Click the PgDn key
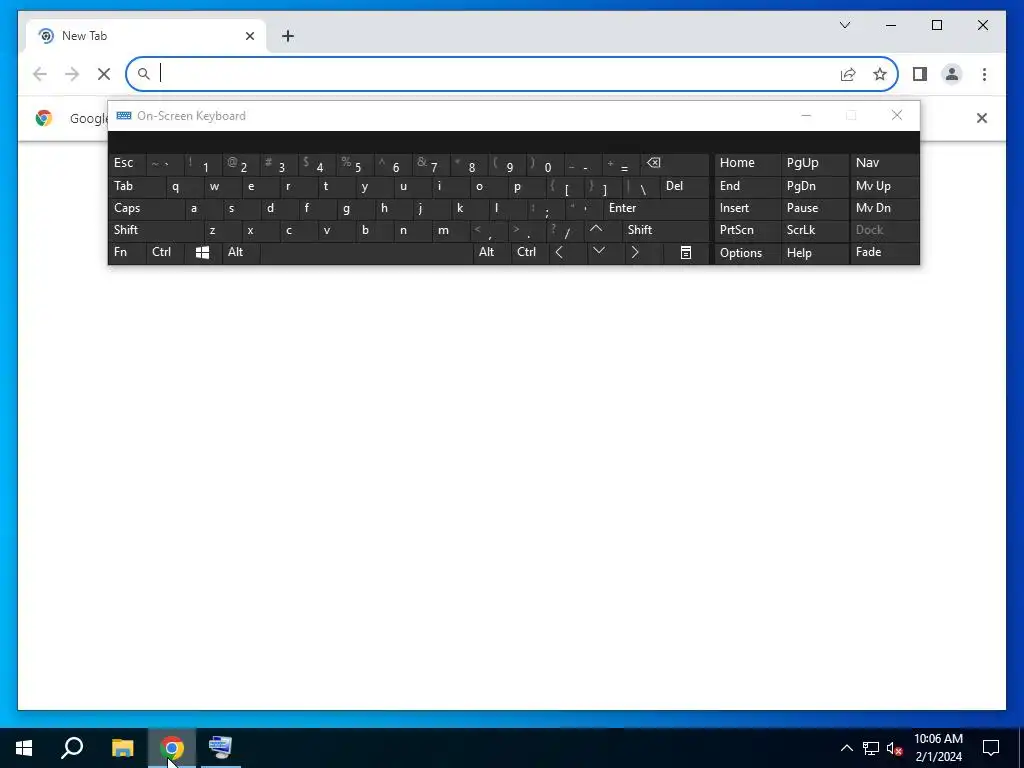Screen dimensions: 1024x768 tap(814, 187)
